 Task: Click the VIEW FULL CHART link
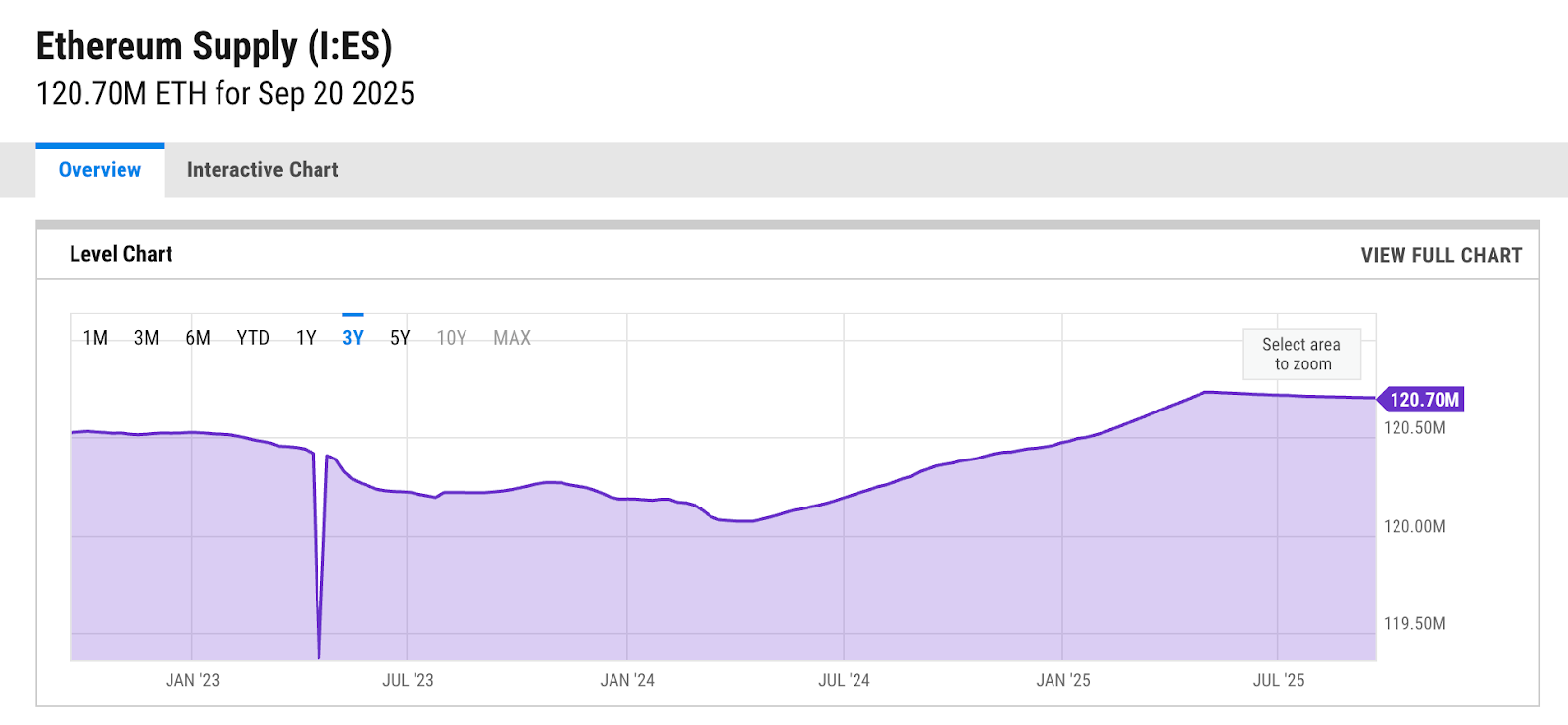click(x=1441, y=255)
